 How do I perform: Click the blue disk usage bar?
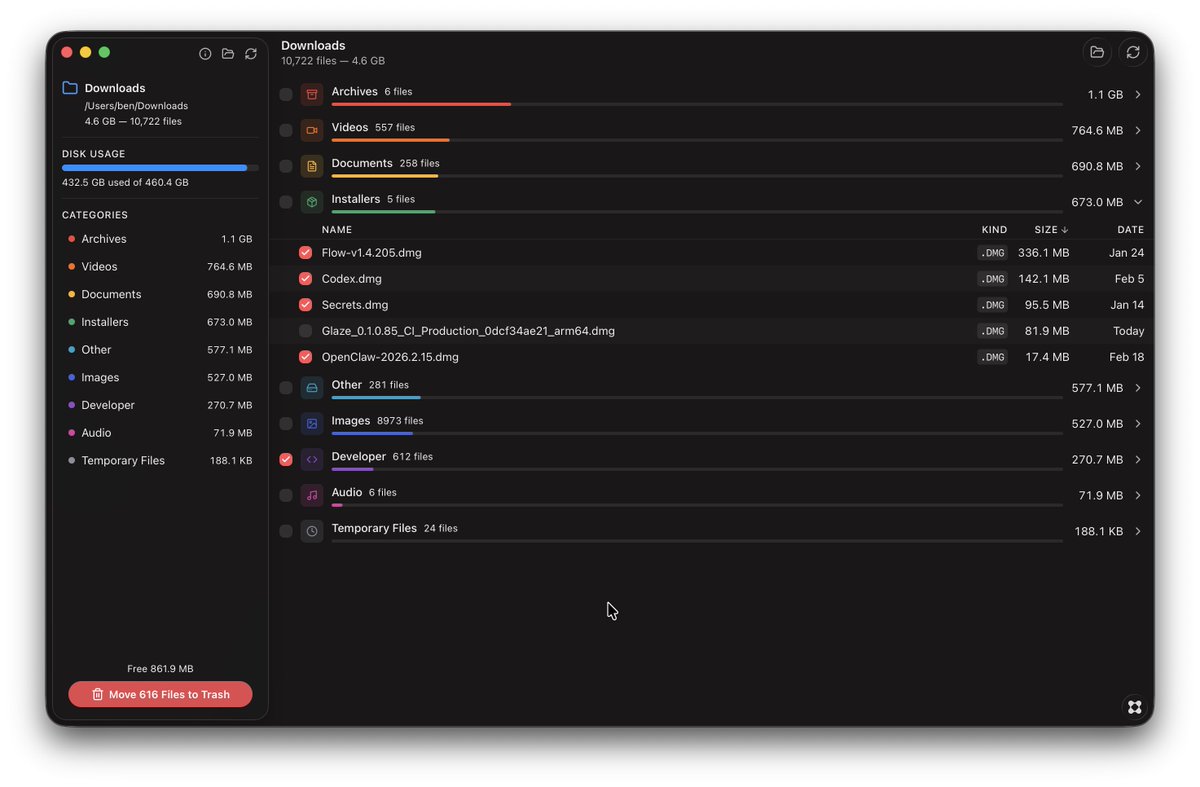[154, 168]
